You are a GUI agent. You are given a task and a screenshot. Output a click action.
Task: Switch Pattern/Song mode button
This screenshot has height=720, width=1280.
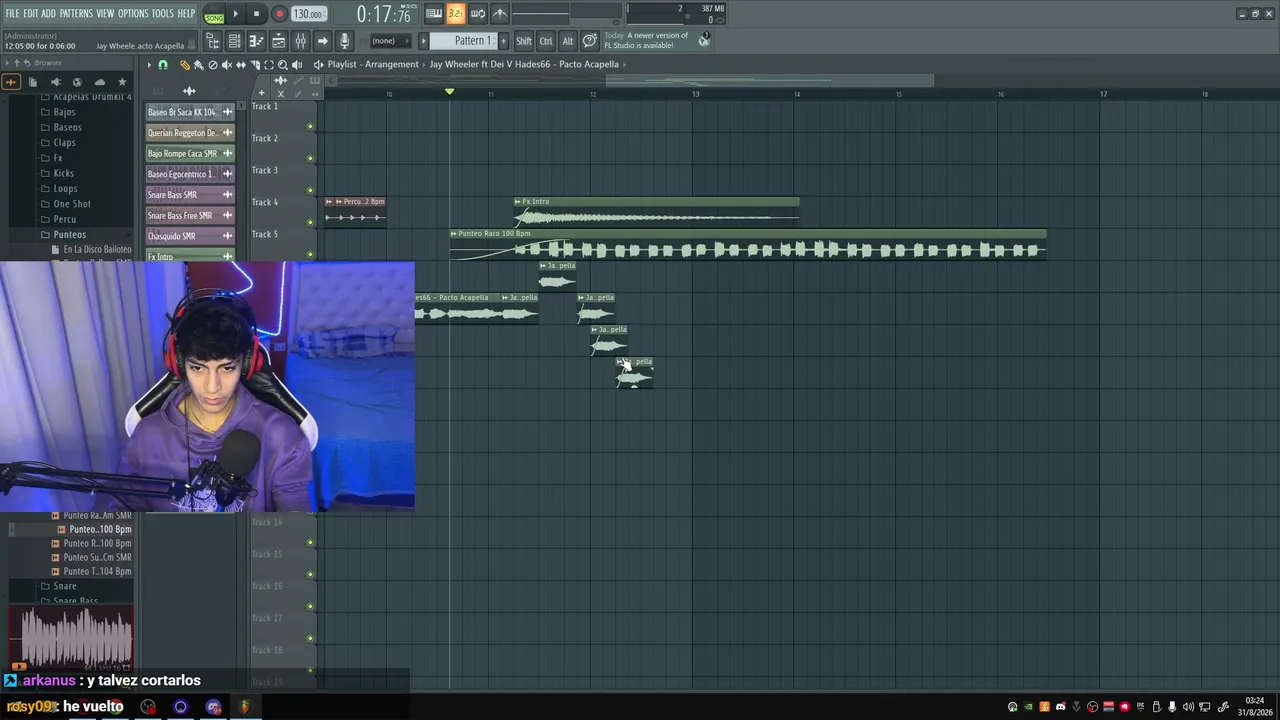[x=214, y=14]
